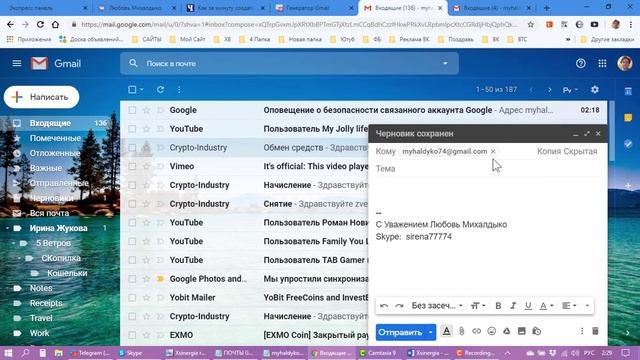Click the Gmail logo
This screenshot has height=360, width=640.
click(x=56, y=63)
